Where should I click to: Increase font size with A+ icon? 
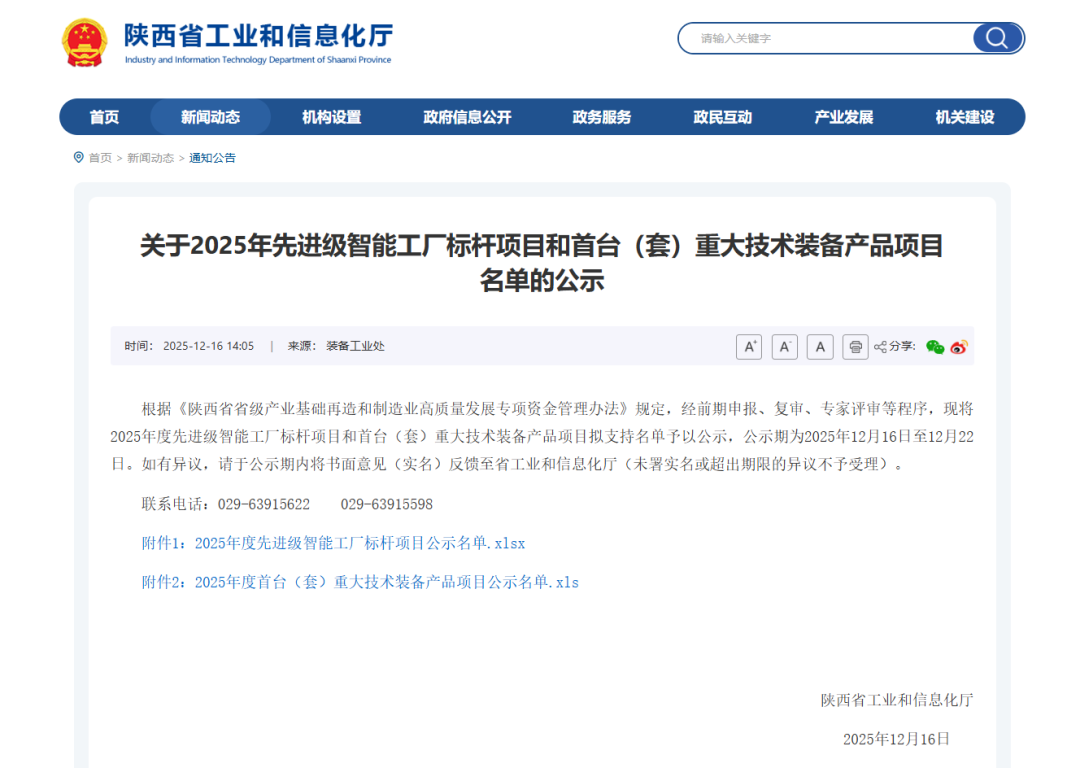749,347
